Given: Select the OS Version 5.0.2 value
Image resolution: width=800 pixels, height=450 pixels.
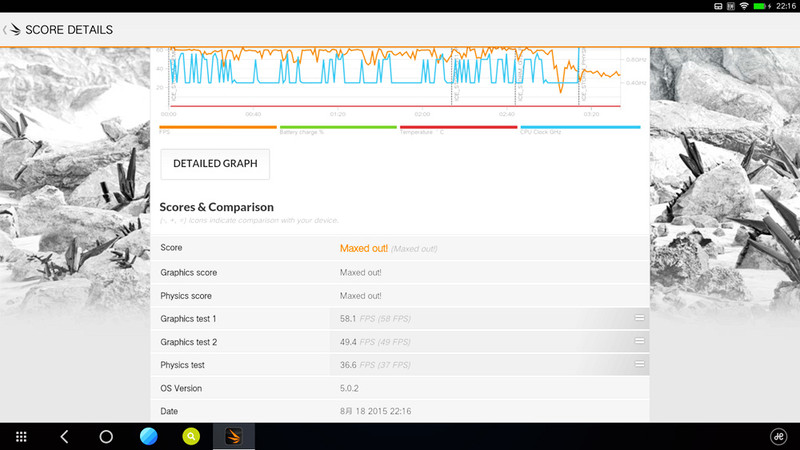Looking at the screenshot, I should click(x=349, y=388).
